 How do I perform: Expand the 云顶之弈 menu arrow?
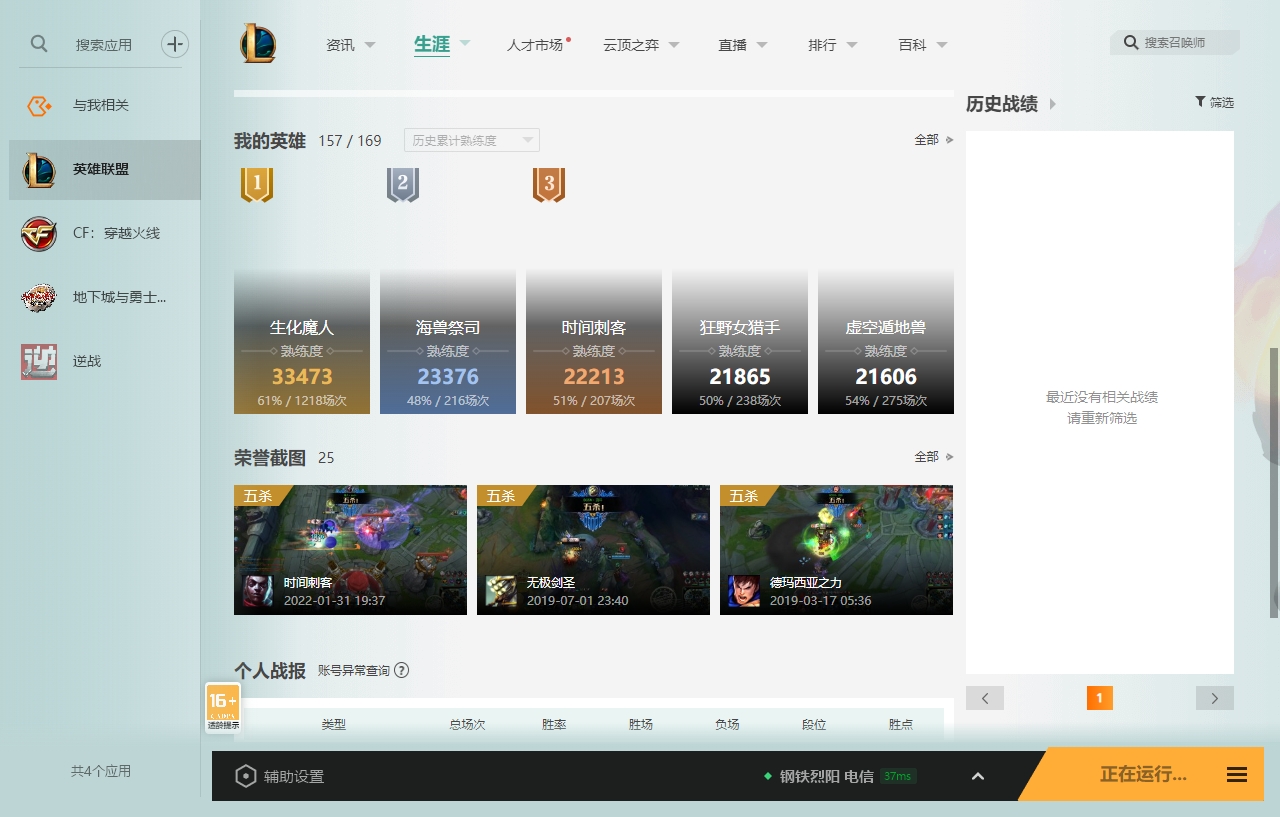pos(674,45)
